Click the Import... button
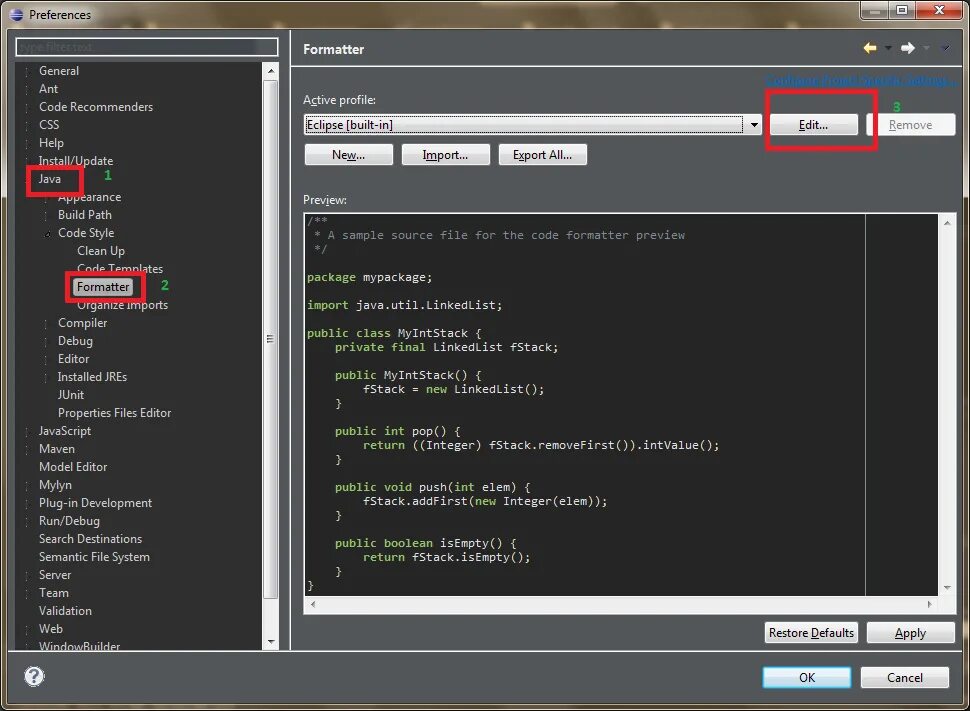Screen dimensions: 970x711 (x=445, y=155)
